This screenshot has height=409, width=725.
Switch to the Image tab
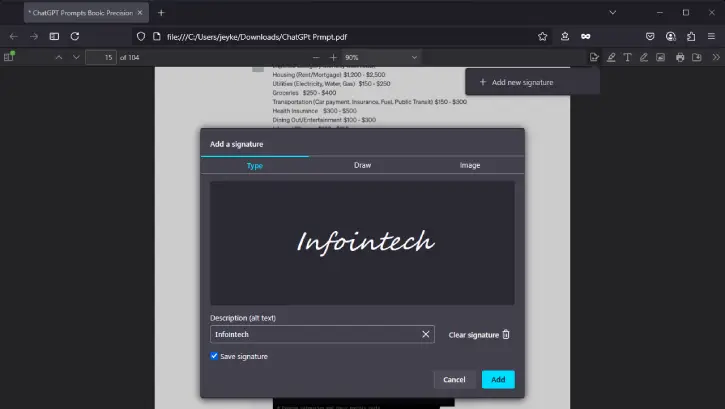click(x=470, y=165)
